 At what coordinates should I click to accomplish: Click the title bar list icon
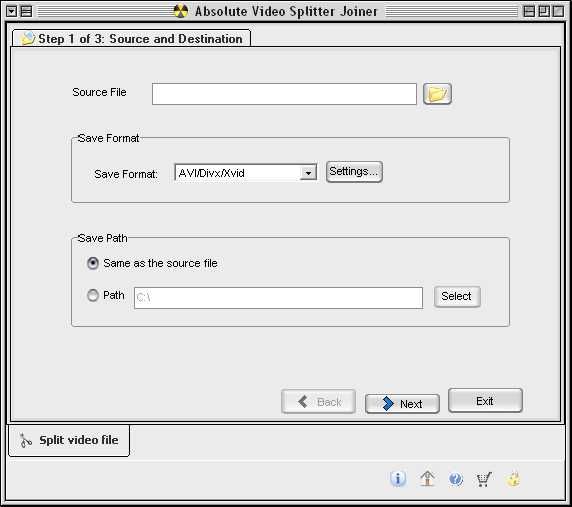click(x=26, y=12)
